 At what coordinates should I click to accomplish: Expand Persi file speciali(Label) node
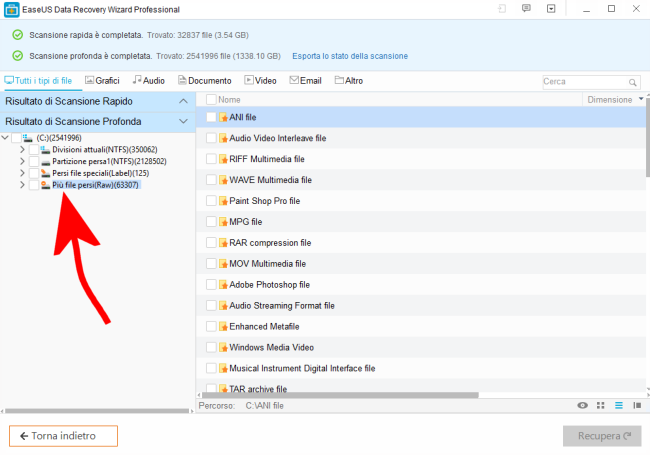22,173
